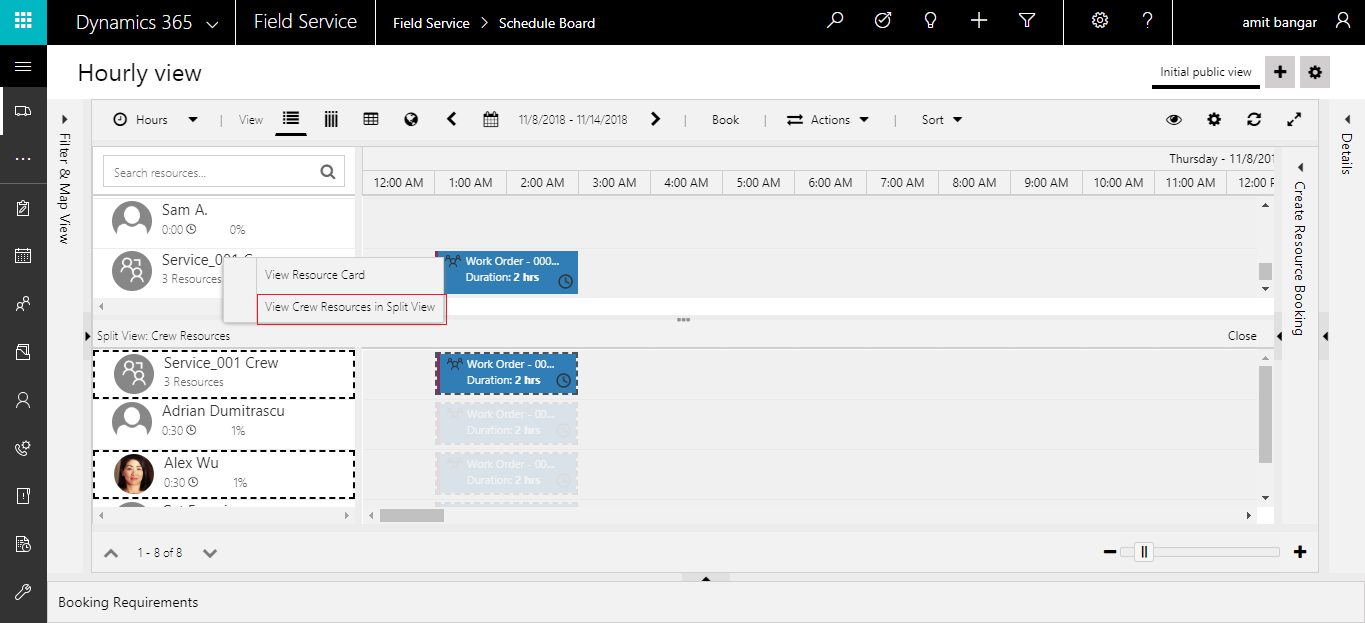
Task: Expand the Booking Requirements panel arrow
Action: (706, 578)
